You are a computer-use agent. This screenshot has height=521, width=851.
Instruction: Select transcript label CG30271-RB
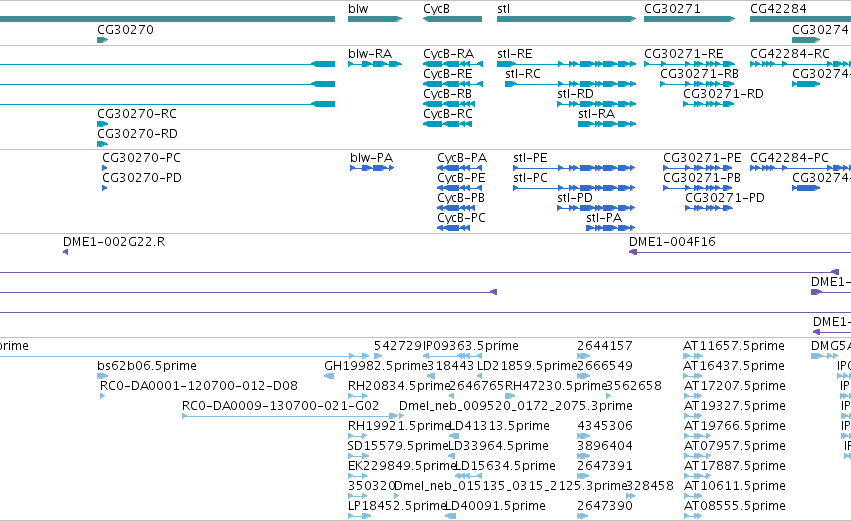coord(700,74)
